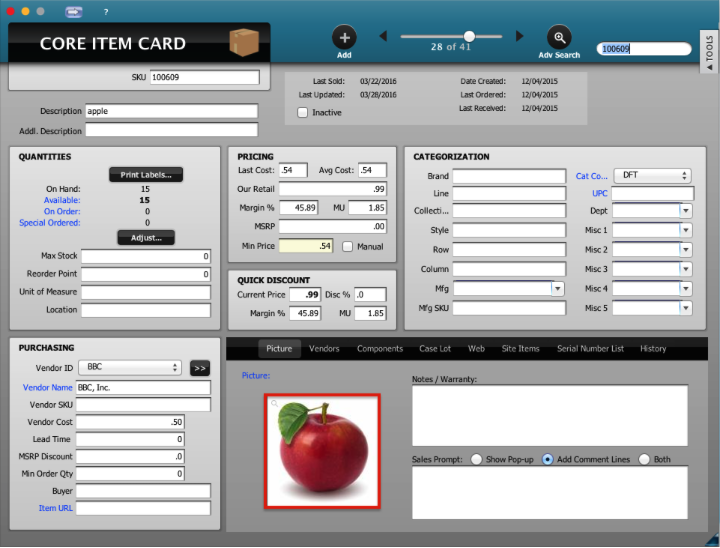The height and width of the screenshot is (548, 720).
Task: Open the Mfg dropdown arrow
Action: pyautogui.click(x=557, y=288)
